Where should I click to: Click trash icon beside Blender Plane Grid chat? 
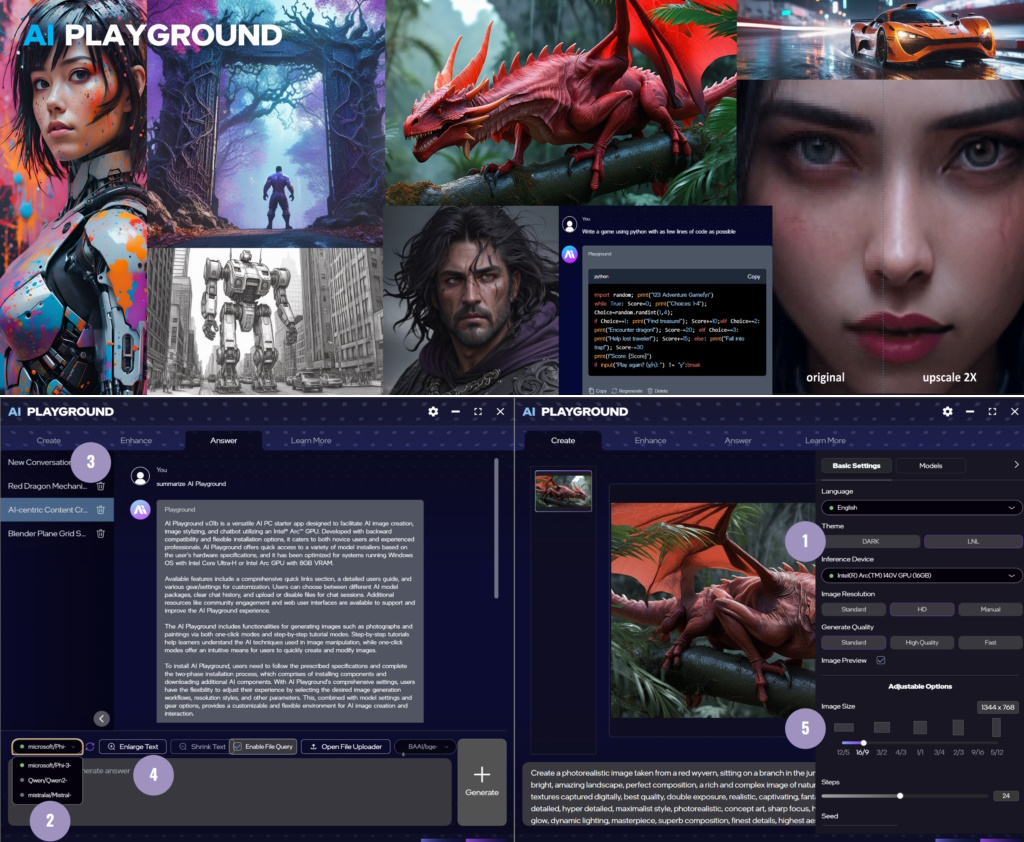coord(100,533)
